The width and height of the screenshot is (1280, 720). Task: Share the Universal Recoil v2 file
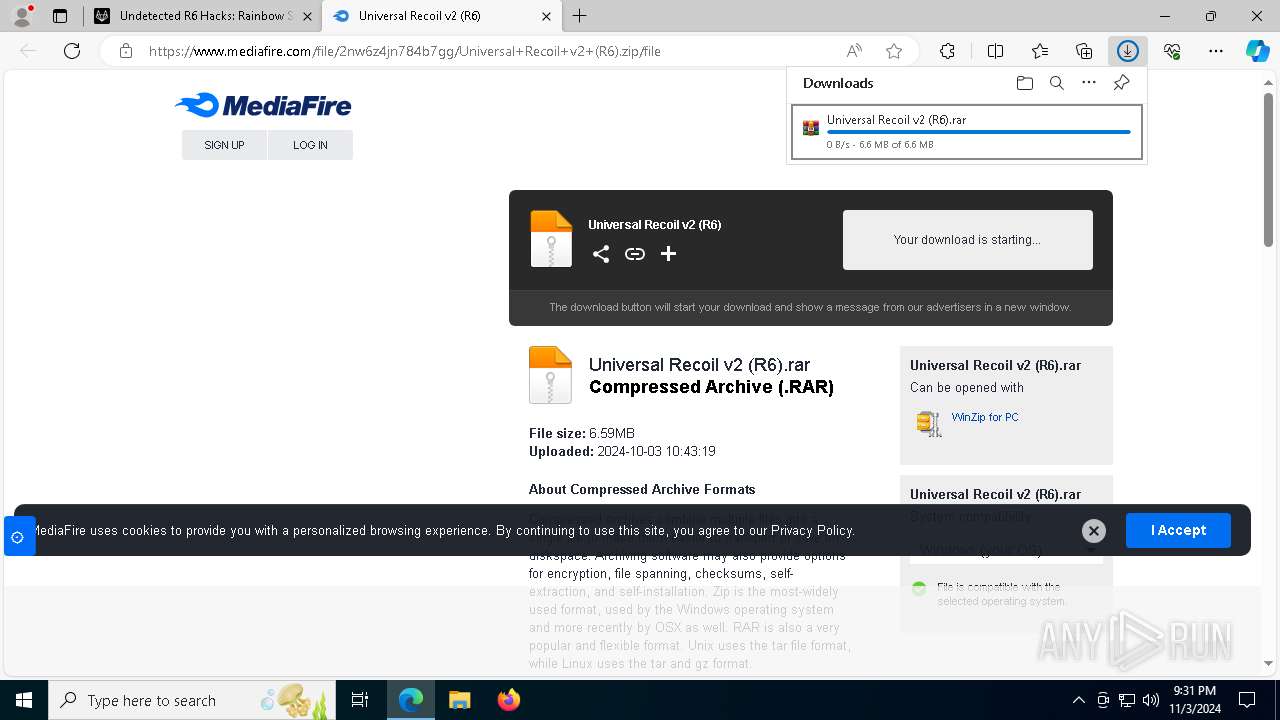click(601, 254)
